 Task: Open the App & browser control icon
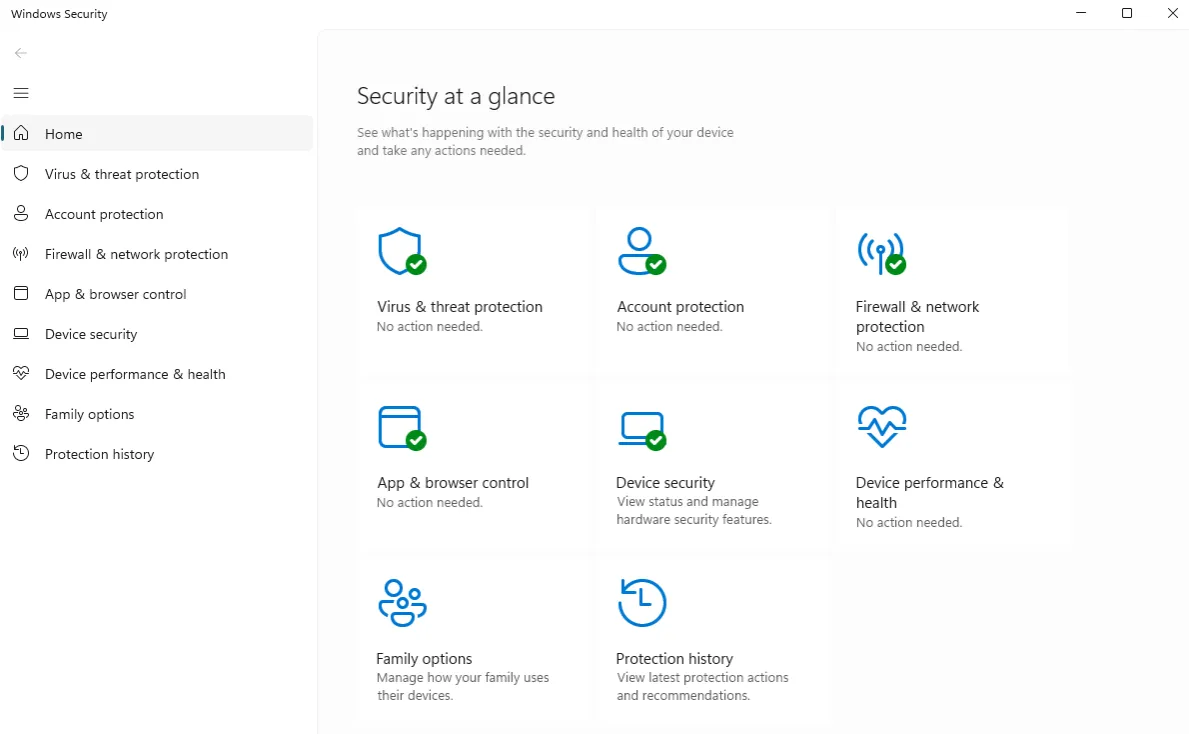point(401,426)
